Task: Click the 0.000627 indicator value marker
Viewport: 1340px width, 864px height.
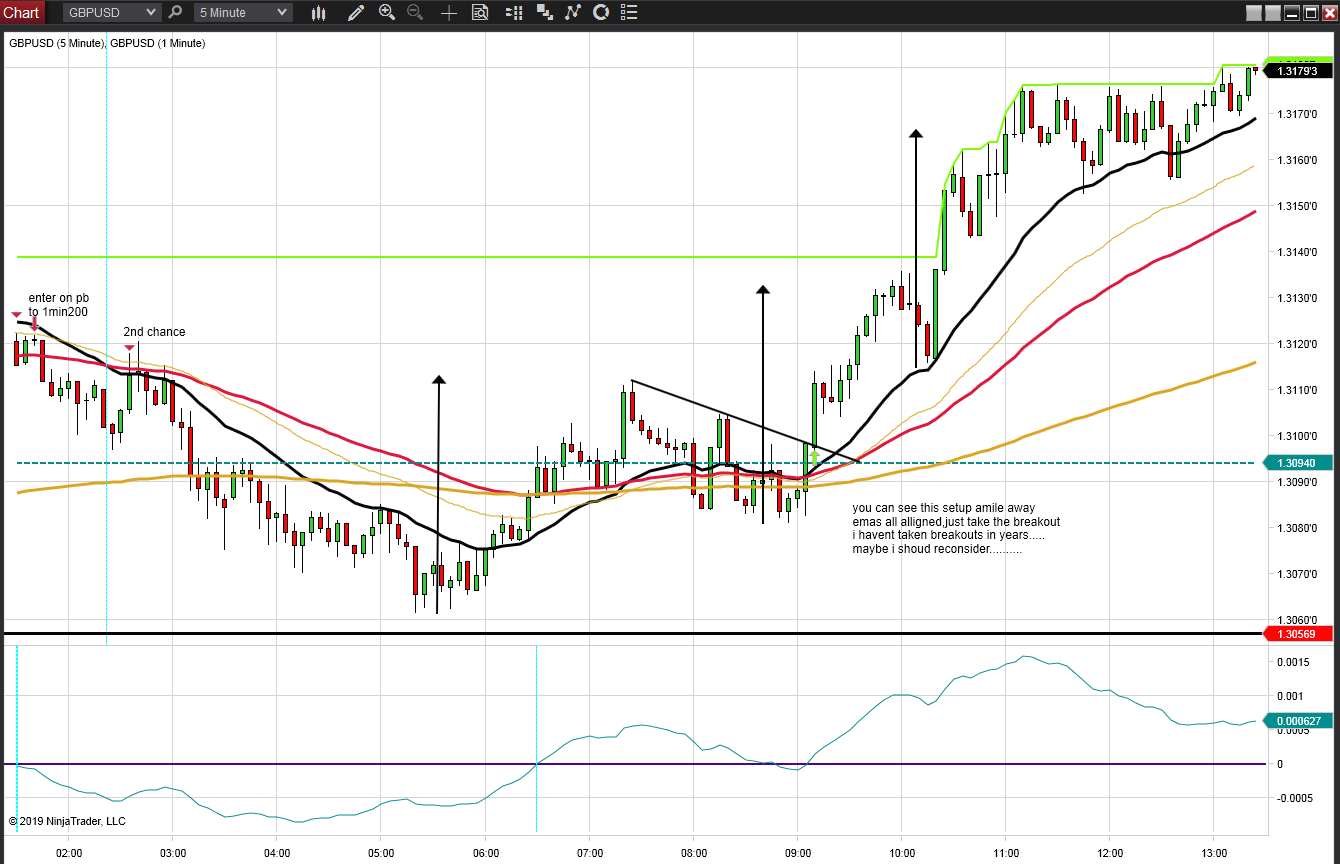Action: pyautogui.click(x=1299, y=721)
